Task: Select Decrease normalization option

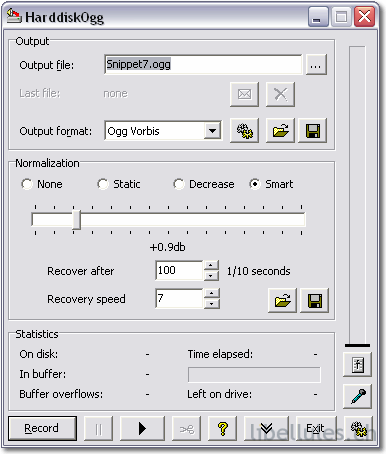Action: (x=204, y=184)
